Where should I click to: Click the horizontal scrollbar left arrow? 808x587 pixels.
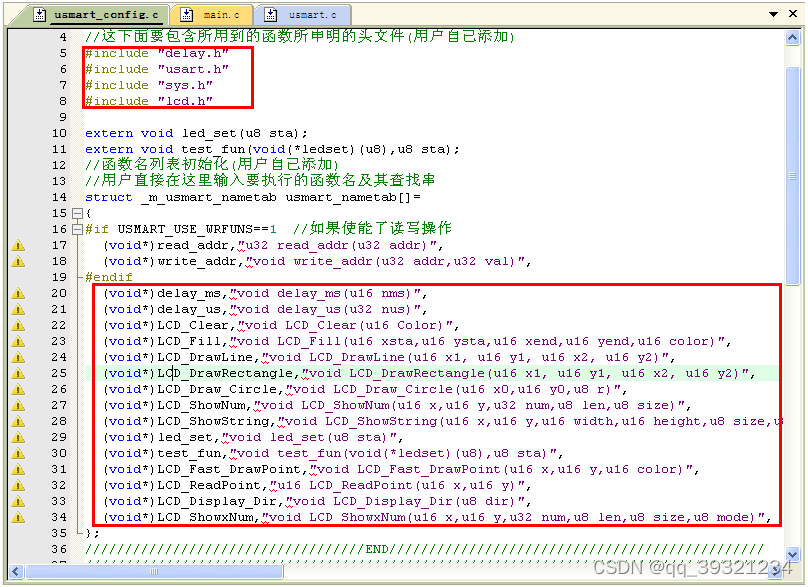(16, 571)
